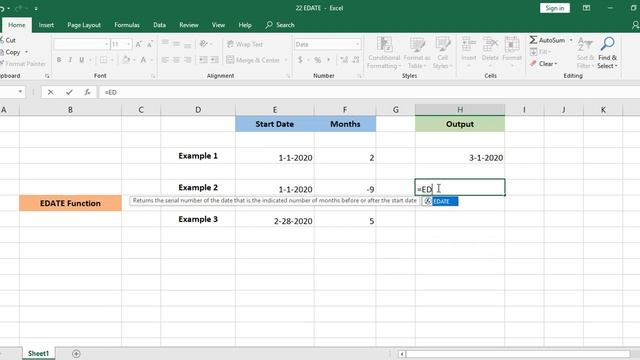Click the horizontal scrollbar left arrow

click(402, 354)
